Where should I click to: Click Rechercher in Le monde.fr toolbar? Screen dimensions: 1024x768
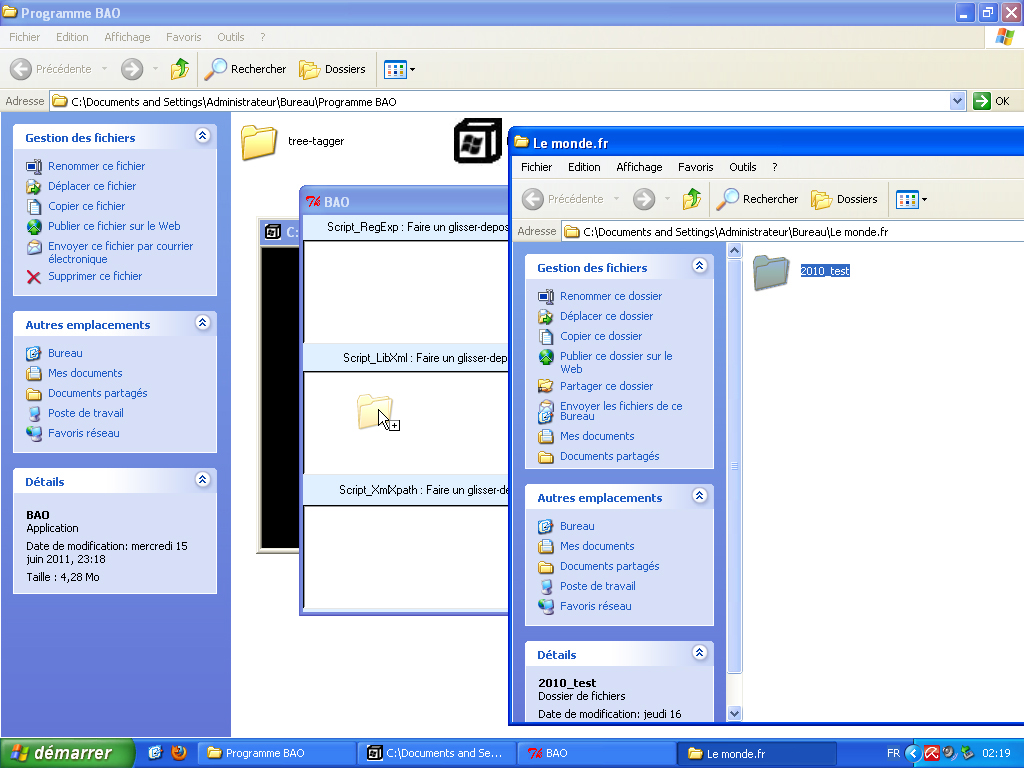[x=757, y=199]
